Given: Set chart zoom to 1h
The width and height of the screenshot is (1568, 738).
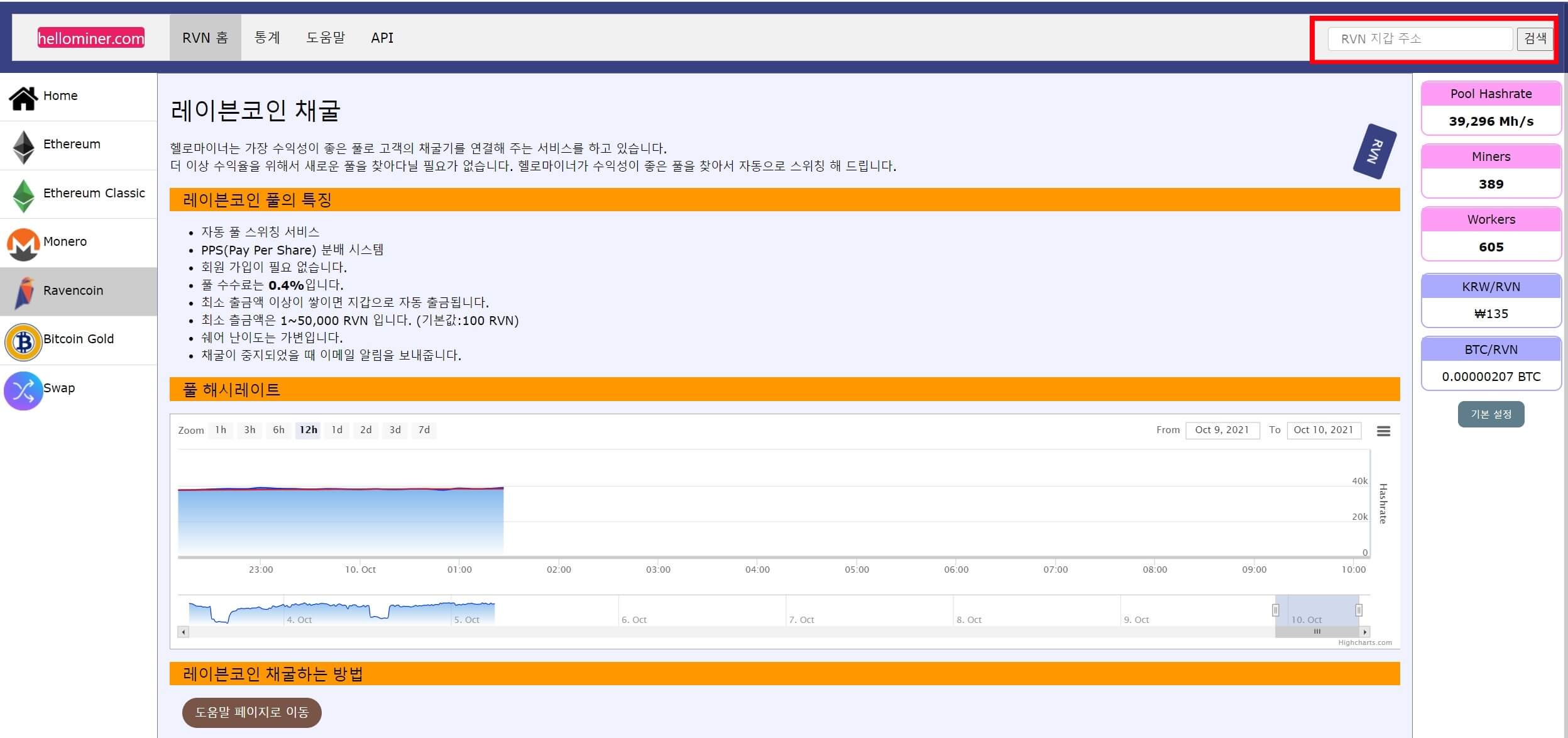Looking at the screenshot, I should (221, 430).
